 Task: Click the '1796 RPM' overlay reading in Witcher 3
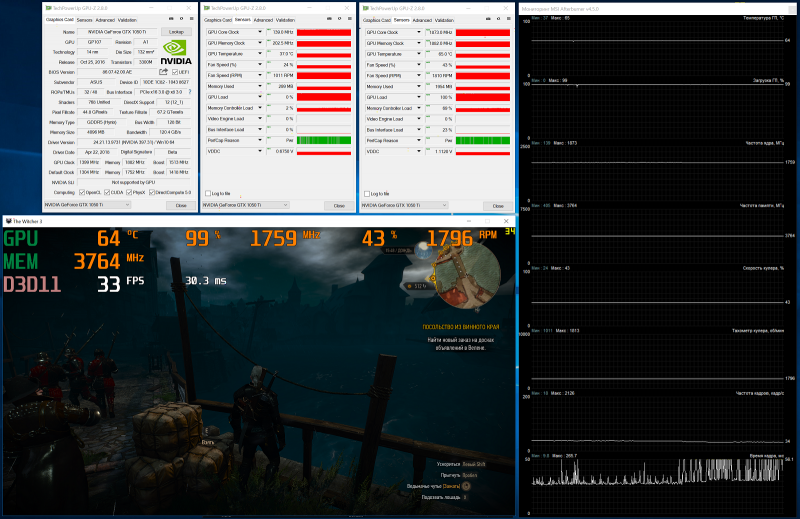462,238
